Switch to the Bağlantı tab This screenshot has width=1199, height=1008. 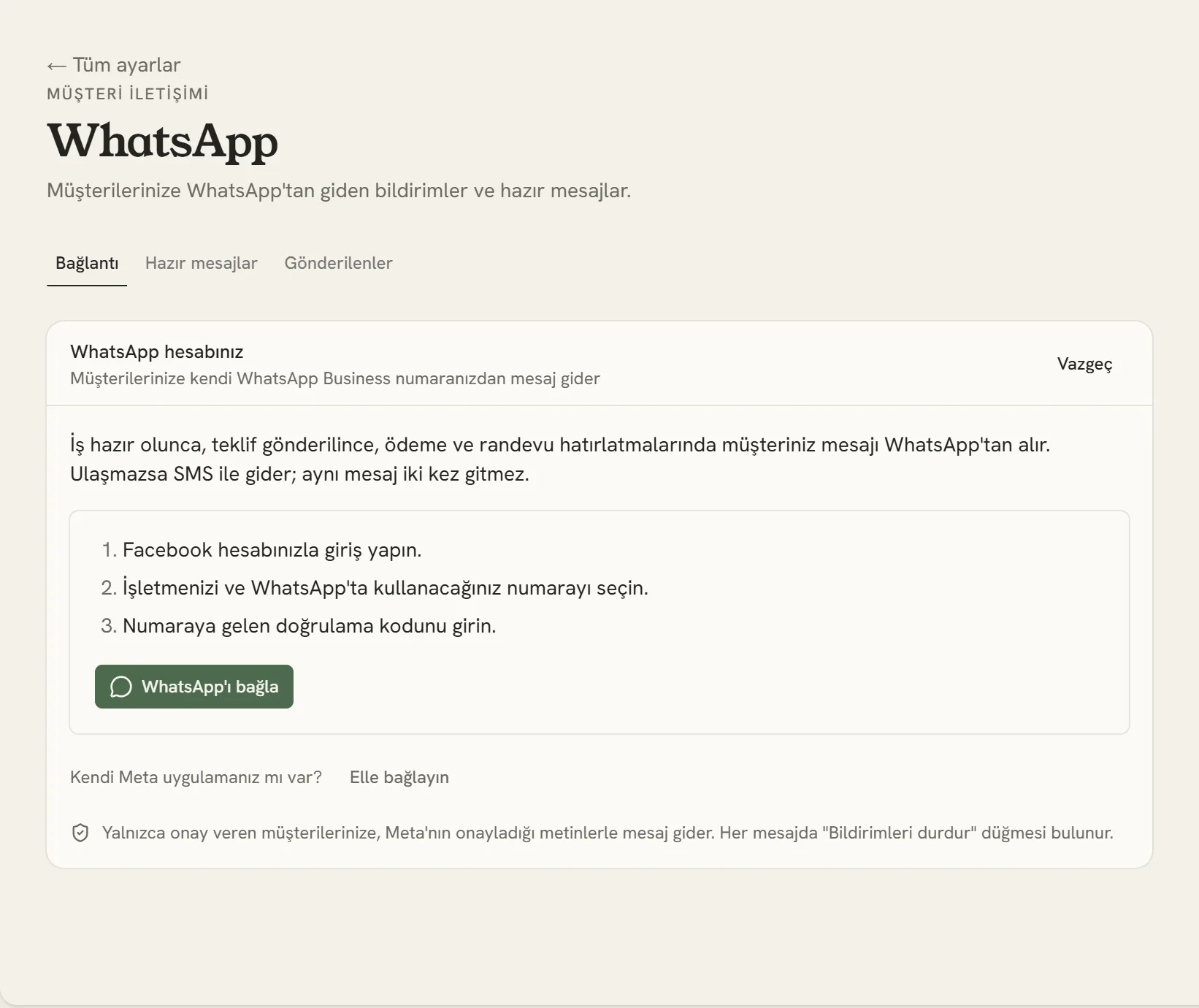tap(87, 263)
